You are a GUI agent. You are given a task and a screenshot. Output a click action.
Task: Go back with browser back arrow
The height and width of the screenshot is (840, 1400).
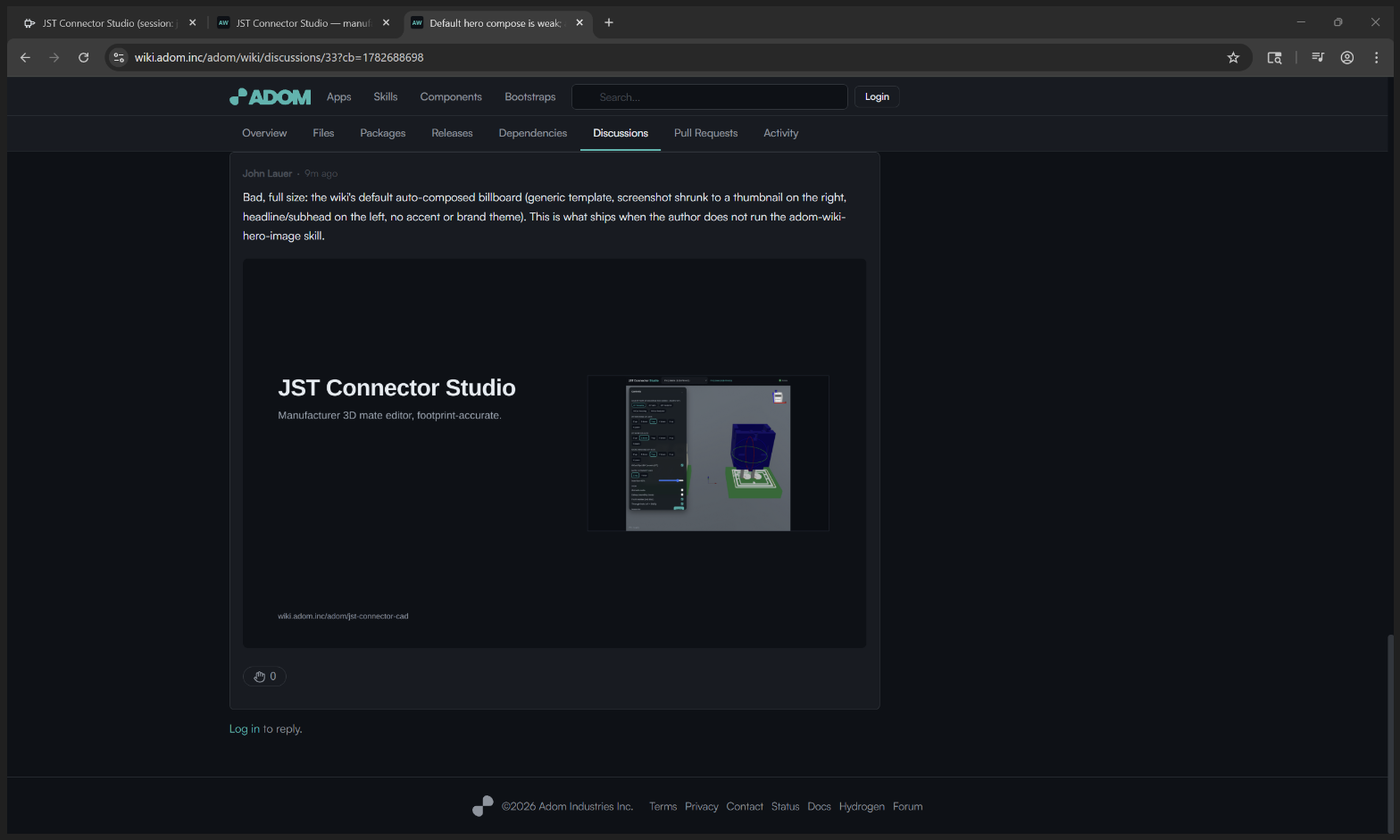(x=25, y=58)
